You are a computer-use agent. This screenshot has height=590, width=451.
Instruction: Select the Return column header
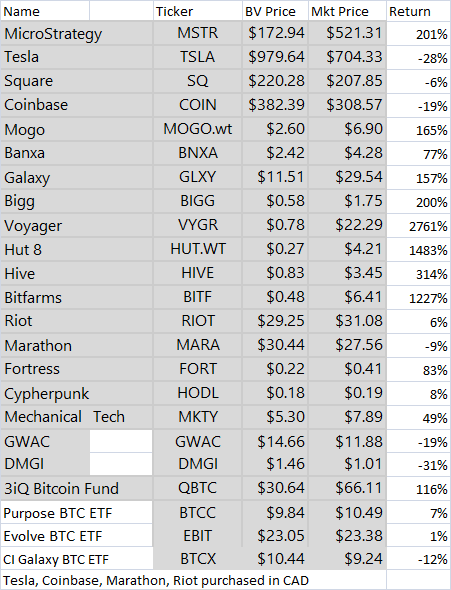click(x=419, y=11)
